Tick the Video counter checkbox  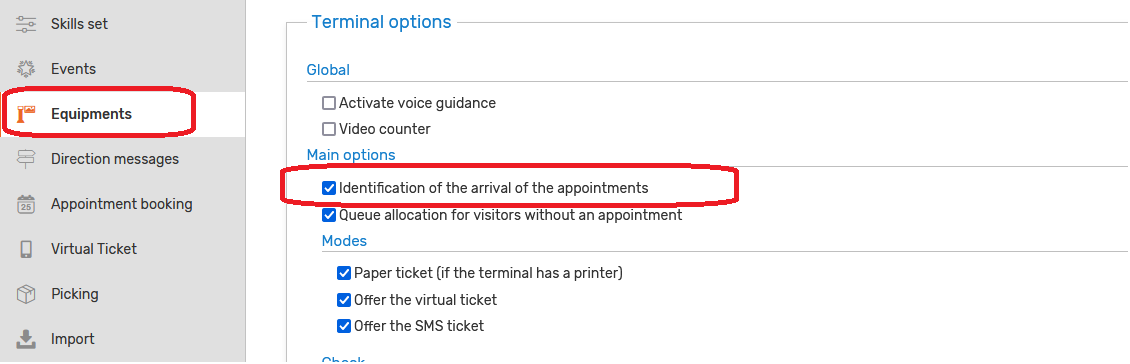329,130
